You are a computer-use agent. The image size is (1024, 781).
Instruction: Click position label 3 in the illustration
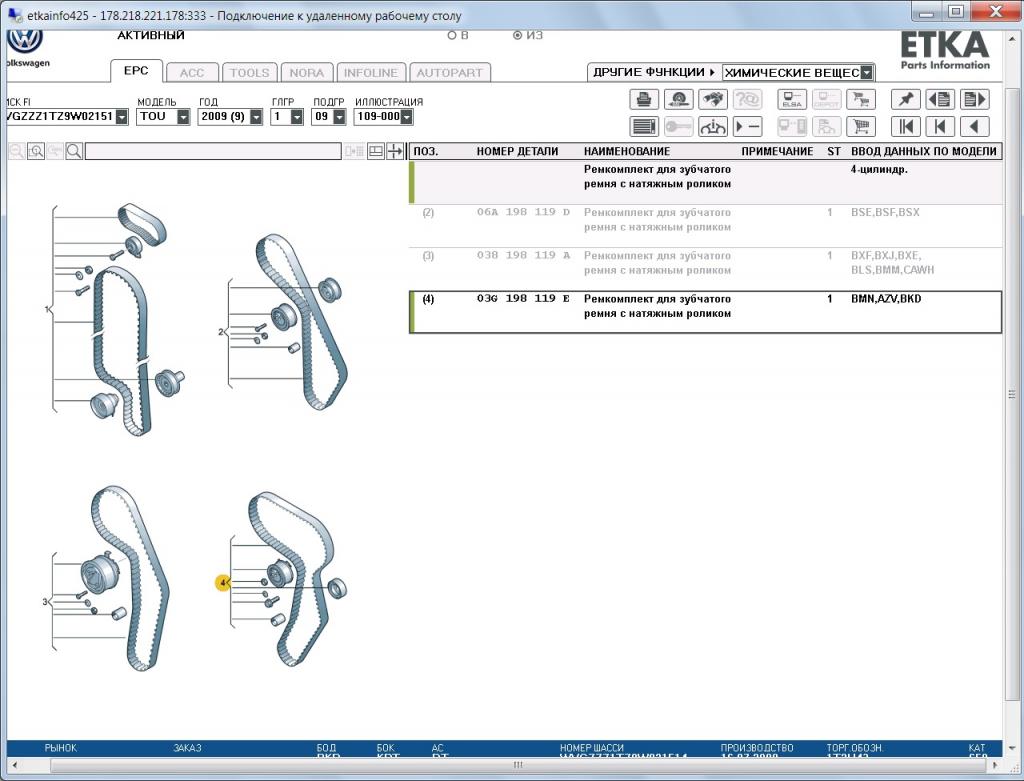click(44, 601)
